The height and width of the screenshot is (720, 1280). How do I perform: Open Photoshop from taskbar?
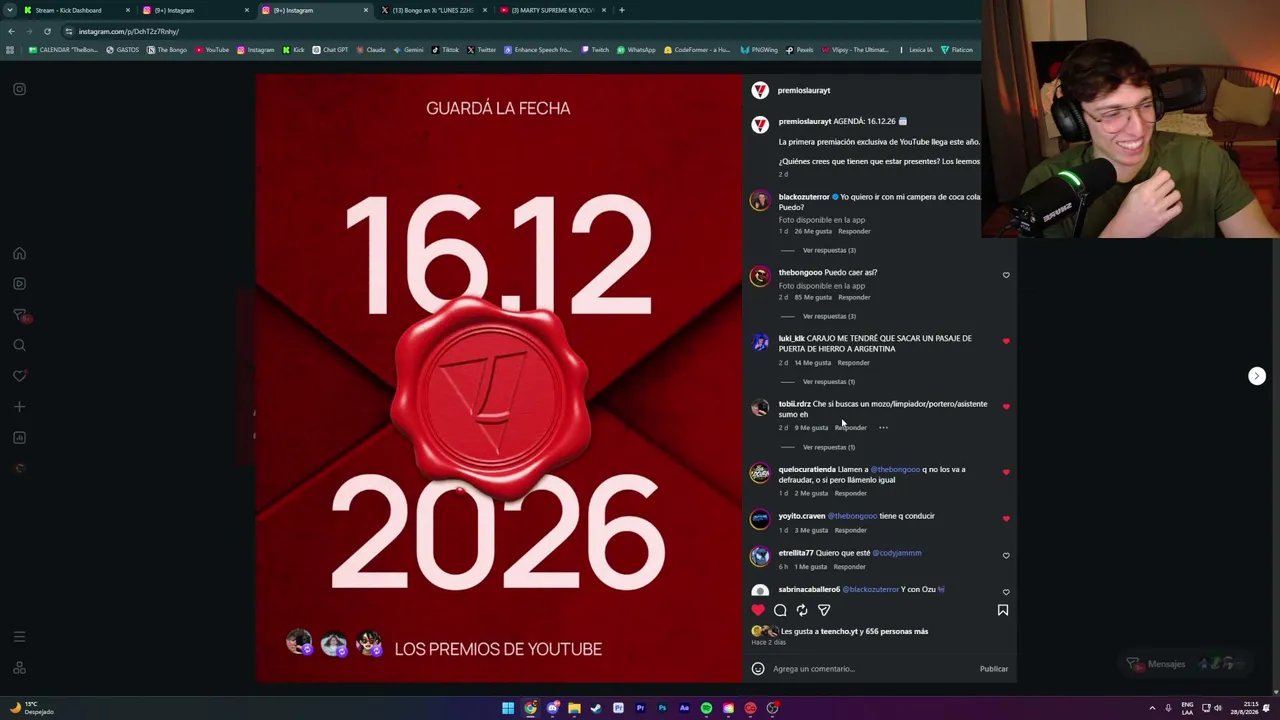662,709
